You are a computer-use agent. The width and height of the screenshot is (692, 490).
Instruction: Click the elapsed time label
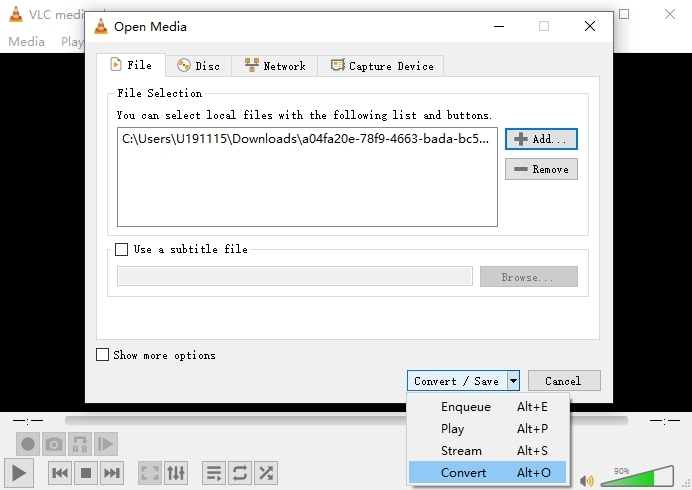coord(28,420)
